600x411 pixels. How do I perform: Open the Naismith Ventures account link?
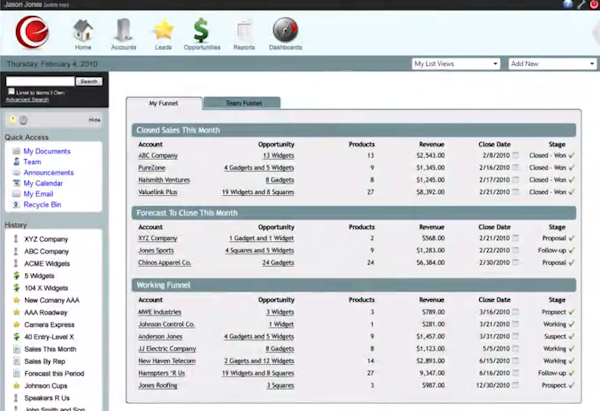tap(164, 180)
